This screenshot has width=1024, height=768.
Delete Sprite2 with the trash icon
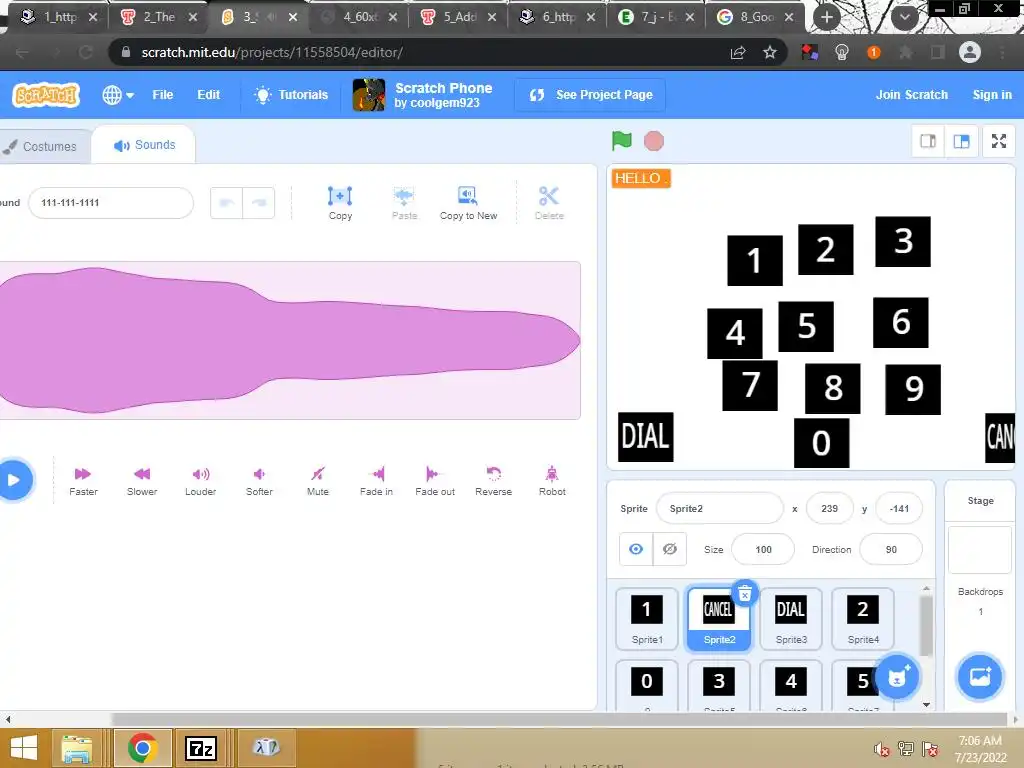pos(744,593)
